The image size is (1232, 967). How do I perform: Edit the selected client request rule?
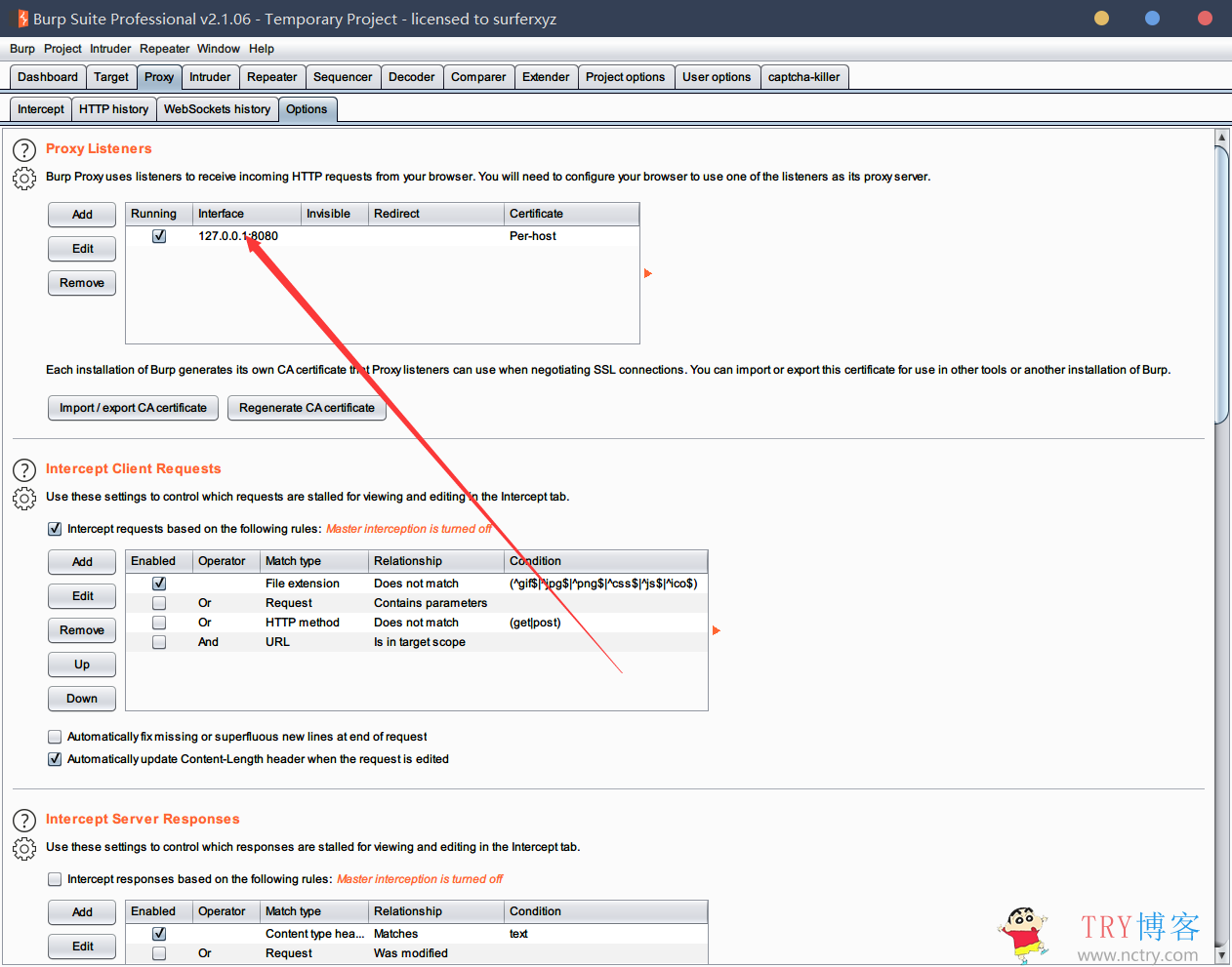click(x=82, y=596)
